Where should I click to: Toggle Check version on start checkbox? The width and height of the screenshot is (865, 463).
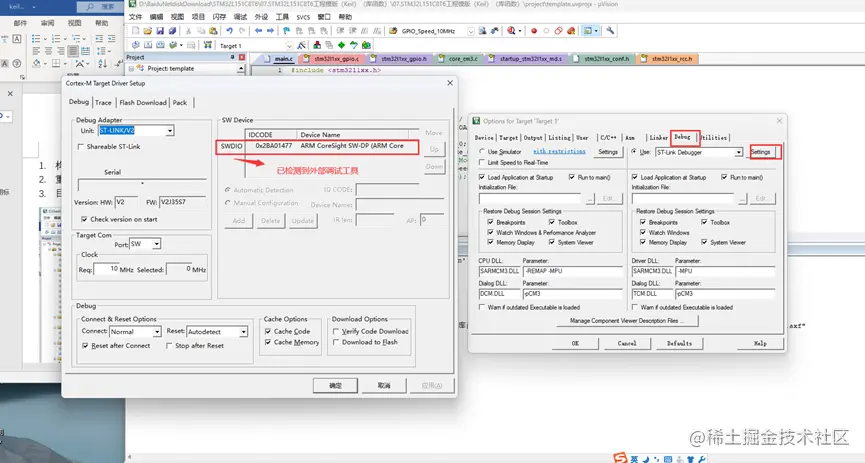coord(84,219)
